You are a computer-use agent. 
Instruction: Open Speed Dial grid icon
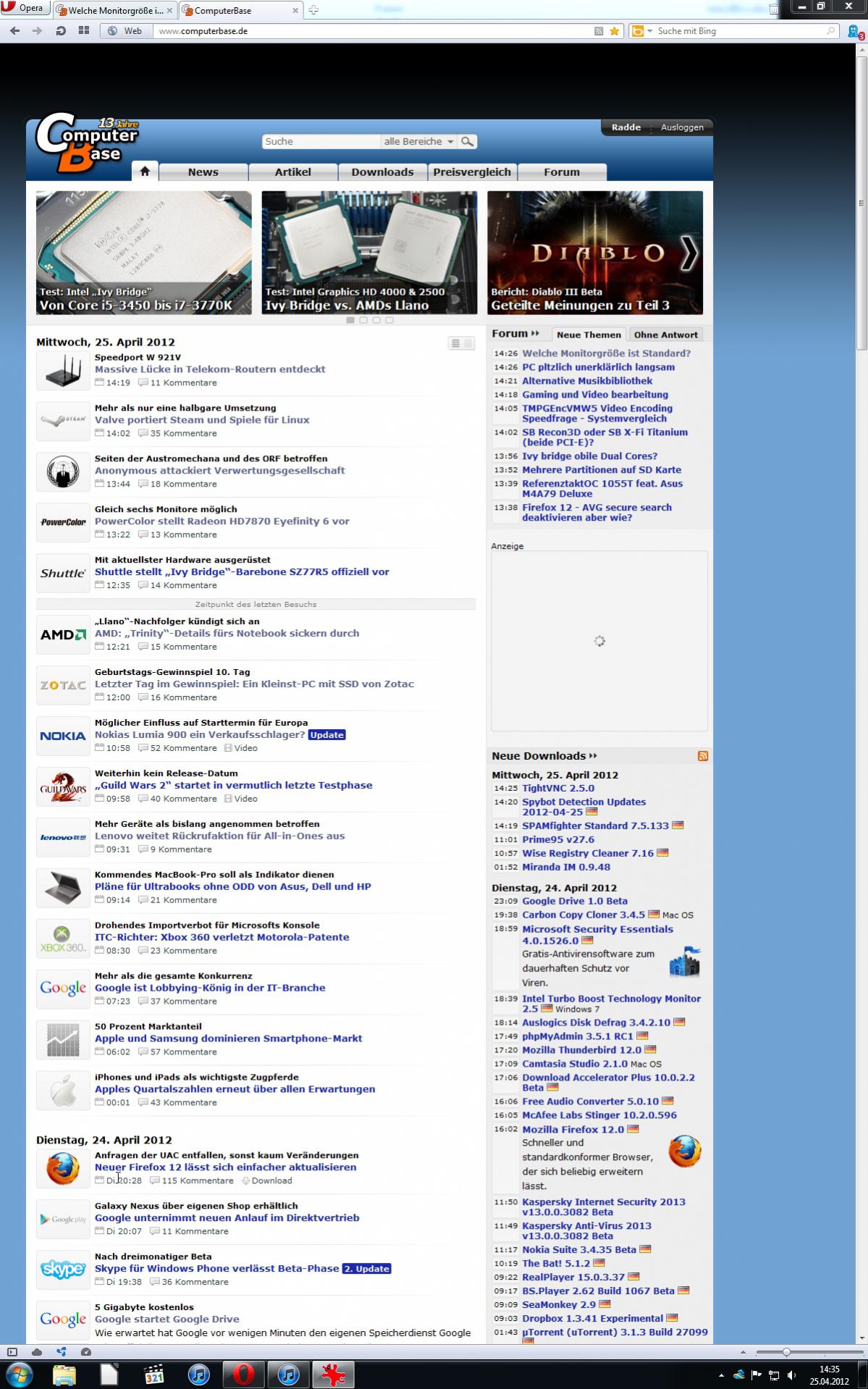(x=84, y=31)
